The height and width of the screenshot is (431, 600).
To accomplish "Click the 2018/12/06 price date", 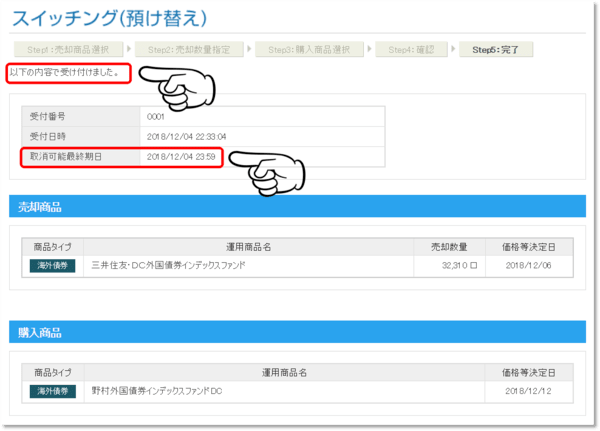I will 528,265.
